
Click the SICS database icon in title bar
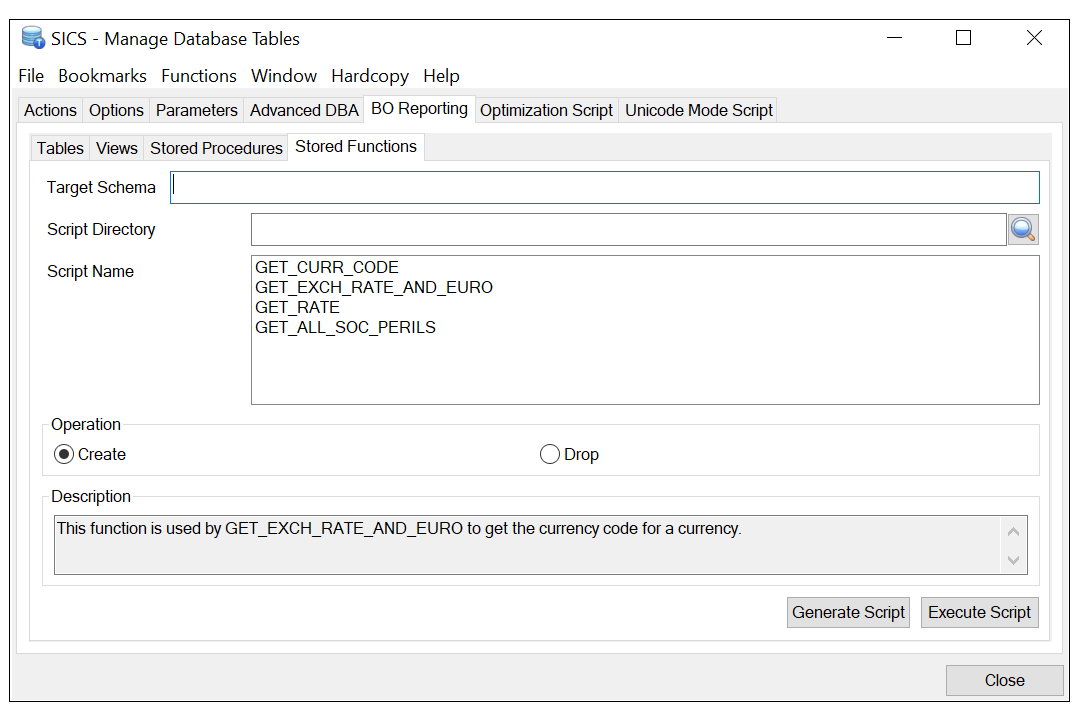coord(33,39)
